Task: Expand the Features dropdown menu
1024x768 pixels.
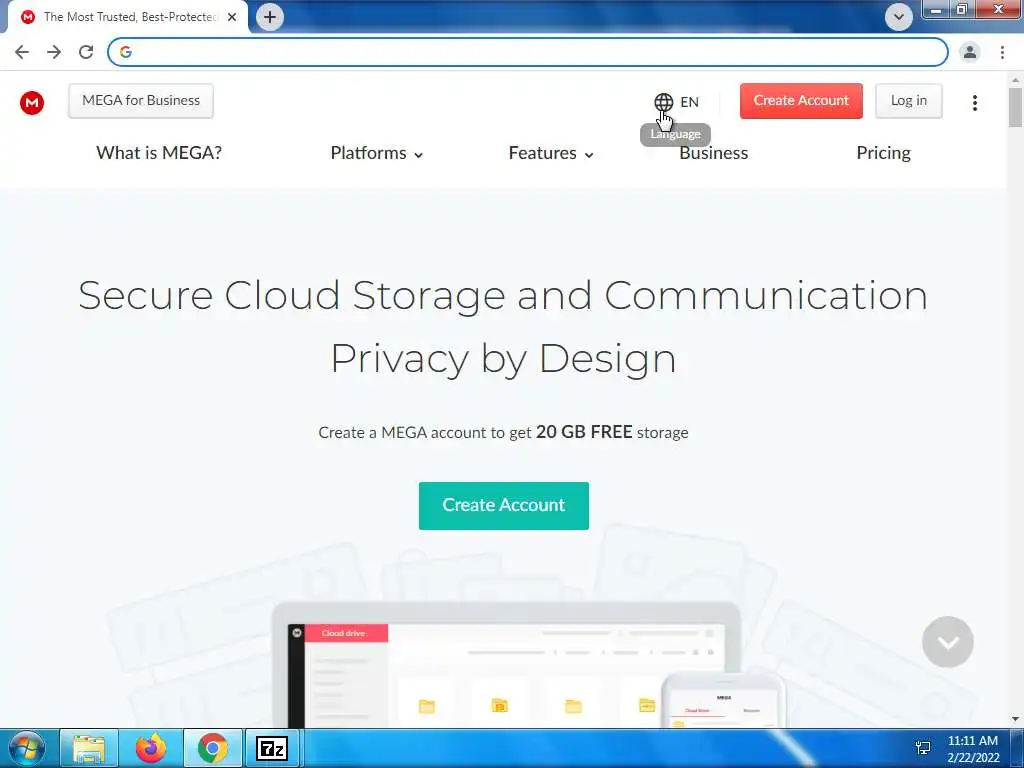Action: pyautogui.click(x=551, y=153)
